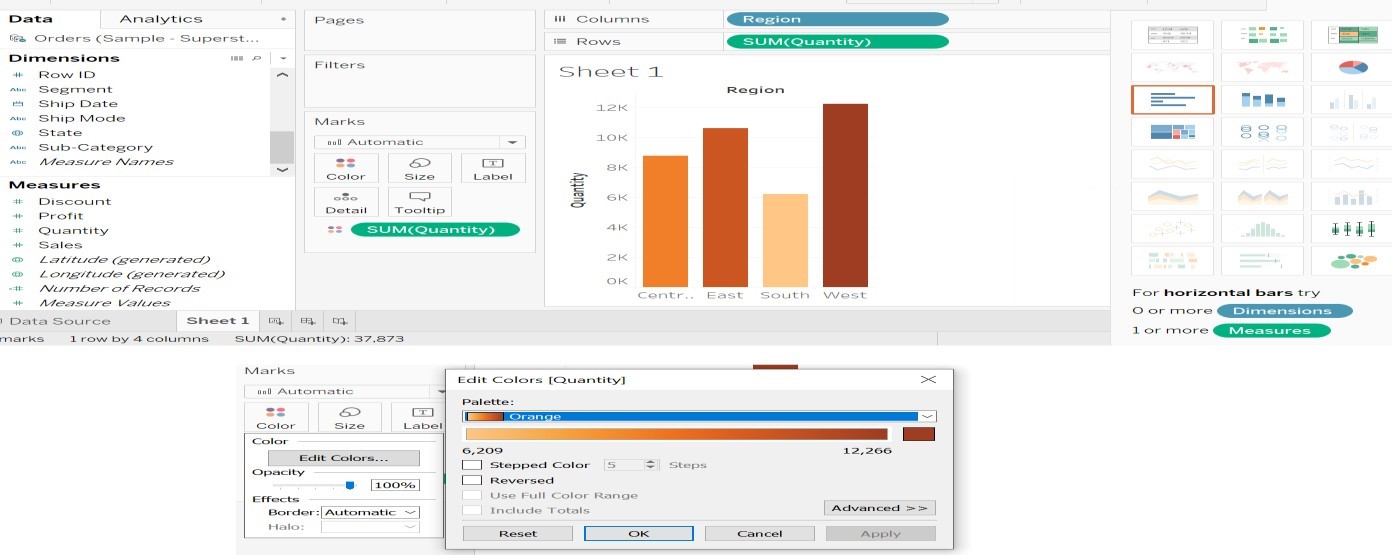Select the area chart (continuous) in Show Me
The width and height of the screenshot is (1392, 555).
1173,196
